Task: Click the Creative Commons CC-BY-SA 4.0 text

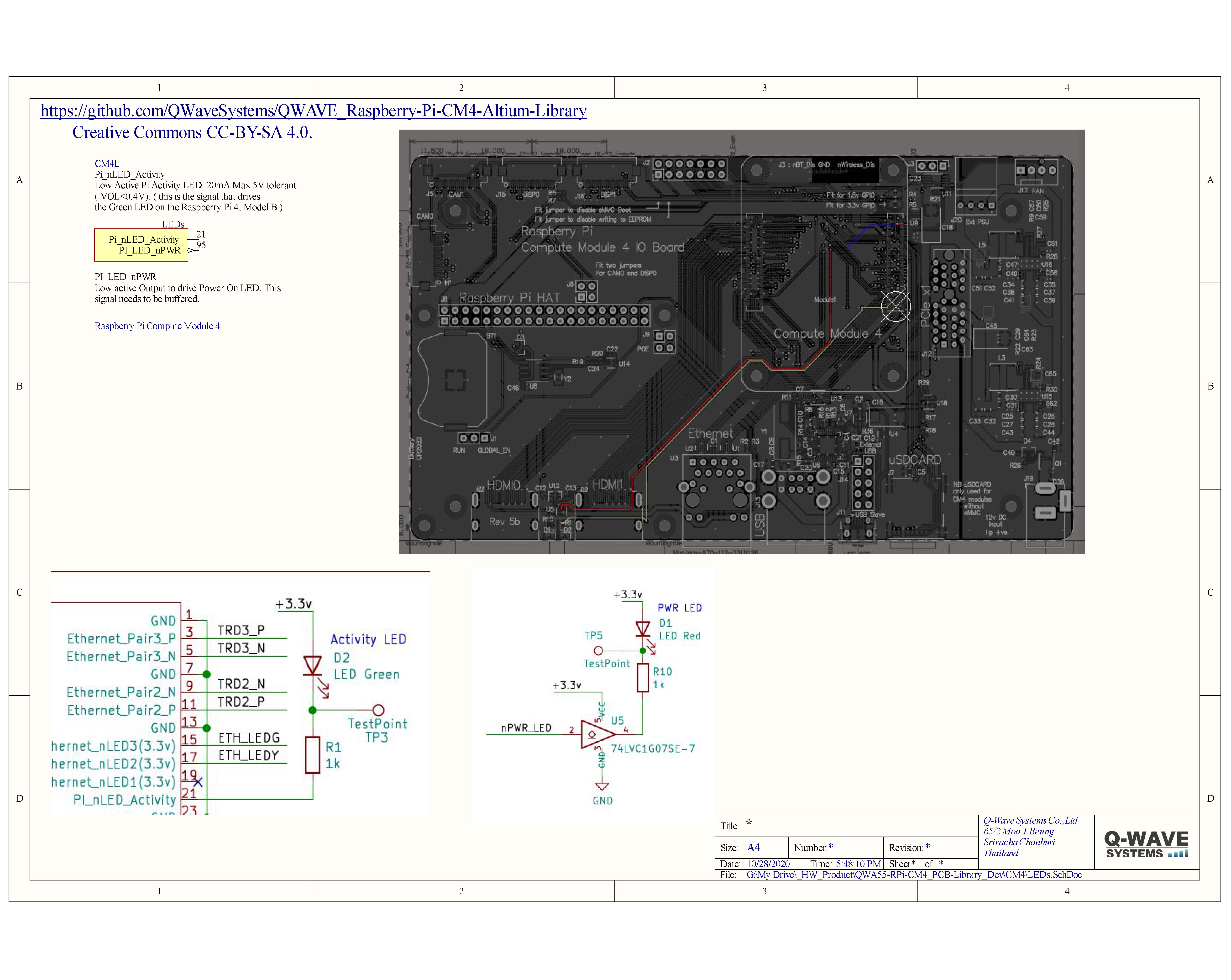Action: click(x=192, y=132)
